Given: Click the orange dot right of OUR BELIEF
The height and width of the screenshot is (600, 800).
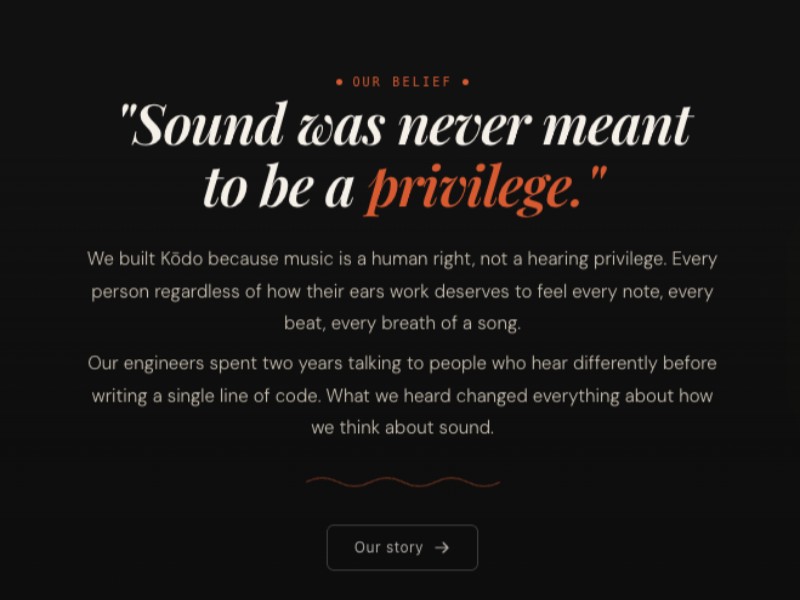Looking at the screenshot, I should tap(465, 82).
